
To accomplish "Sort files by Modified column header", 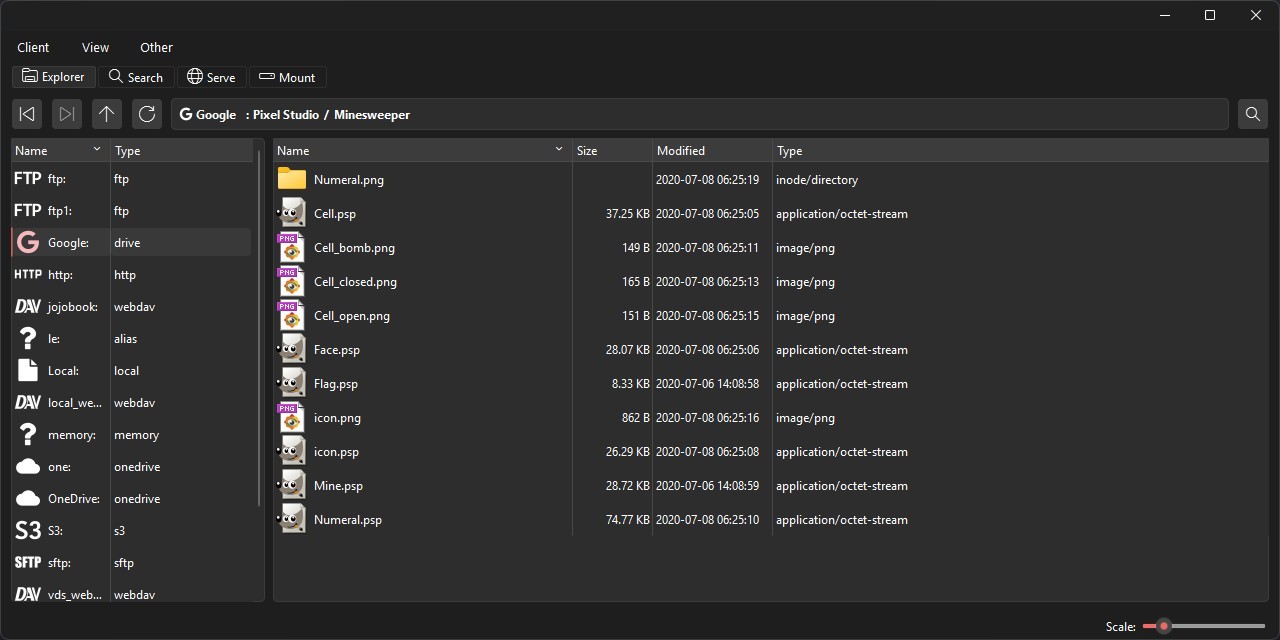I will click(x=712, y=150).
